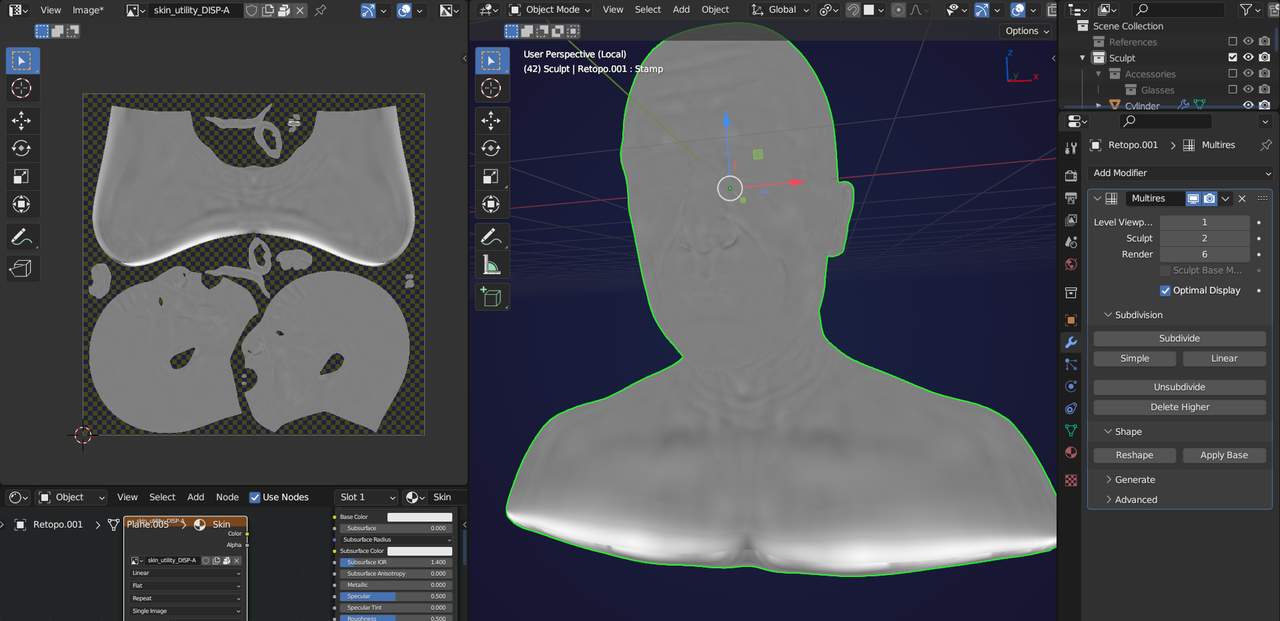This screenshot has width=1280, height=621.
Task: Enable the Optimal Display checkbox
Action: pyautogui.click(x=1165, y=290)
